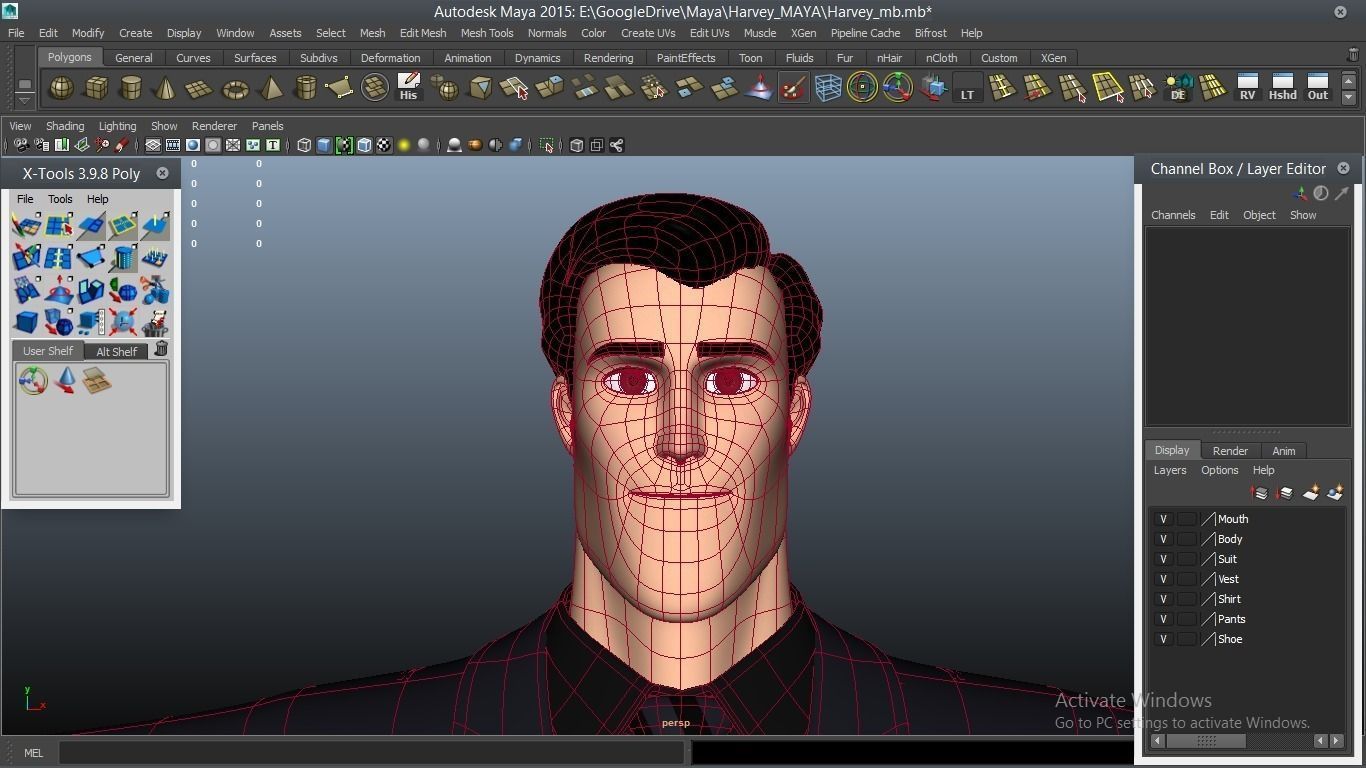Create a polygon plane from the shelf
Screen dimensions: 1366x768
coord(200,88)
